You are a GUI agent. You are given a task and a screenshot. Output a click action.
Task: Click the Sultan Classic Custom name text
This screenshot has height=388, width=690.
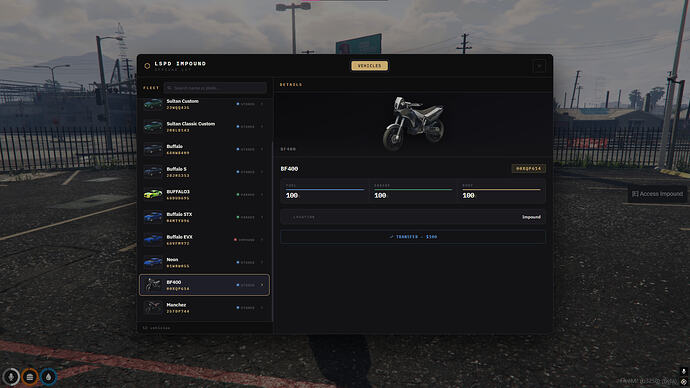[x=191, y=124]
